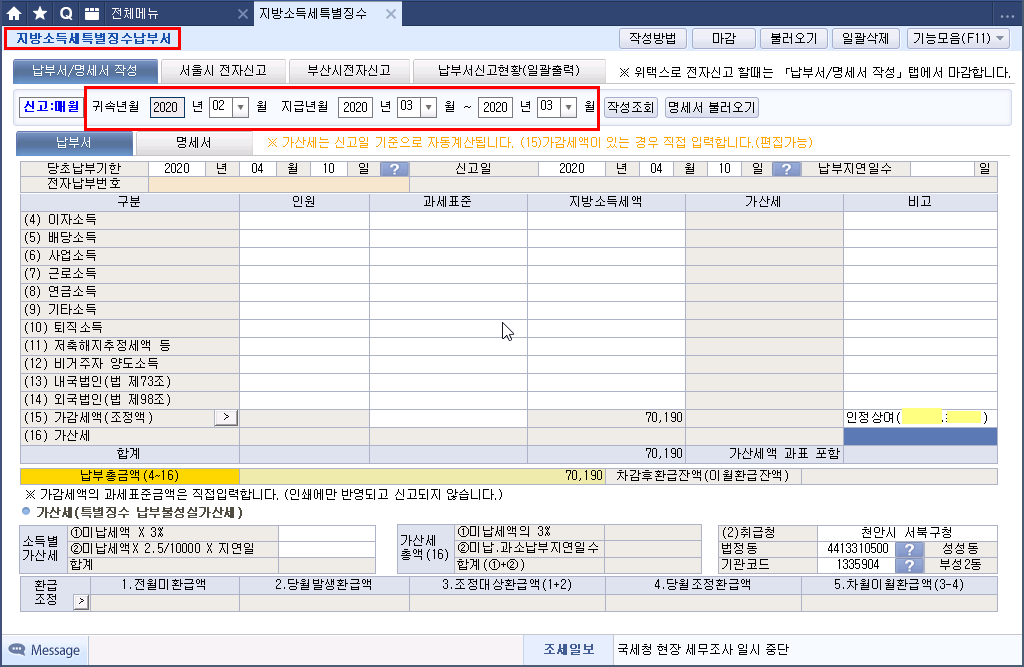This screenshot has height=667, width=1024.
Task: Click help icon next to 당초납부기한
Action: coord(394,169)
